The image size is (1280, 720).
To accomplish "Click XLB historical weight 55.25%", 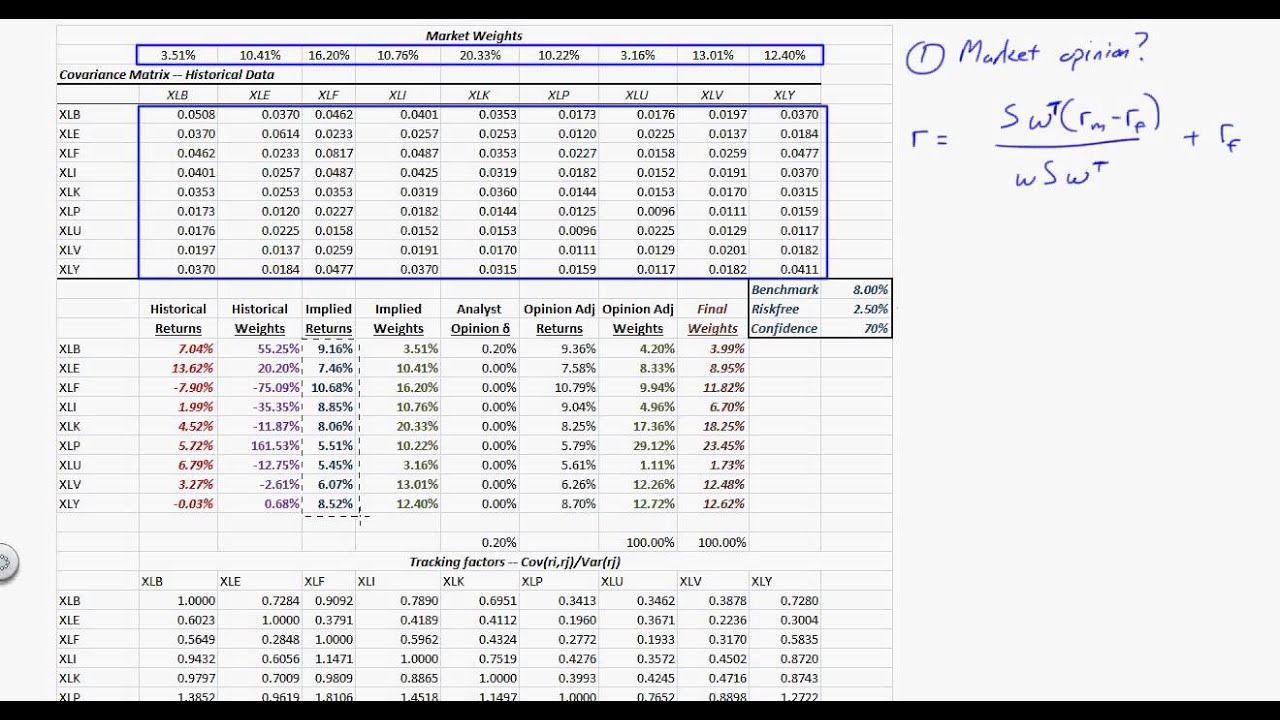I will pos(278,348).
